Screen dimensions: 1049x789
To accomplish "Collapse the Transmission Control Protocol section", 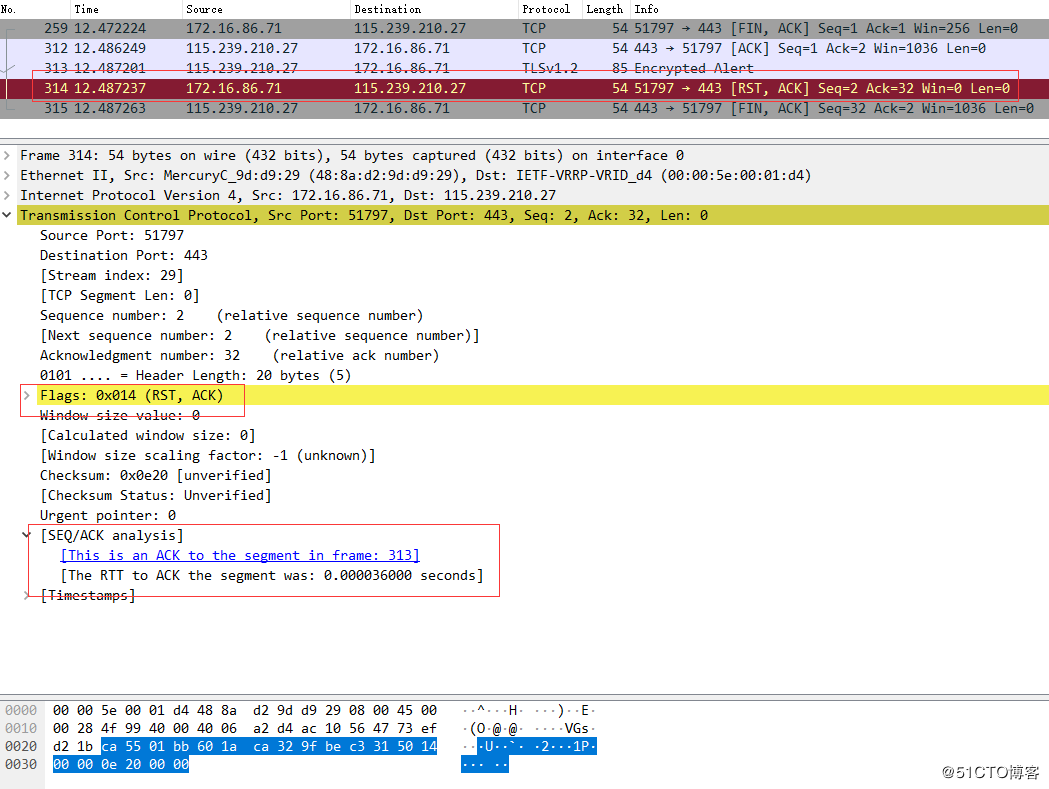I will (9, 216).
